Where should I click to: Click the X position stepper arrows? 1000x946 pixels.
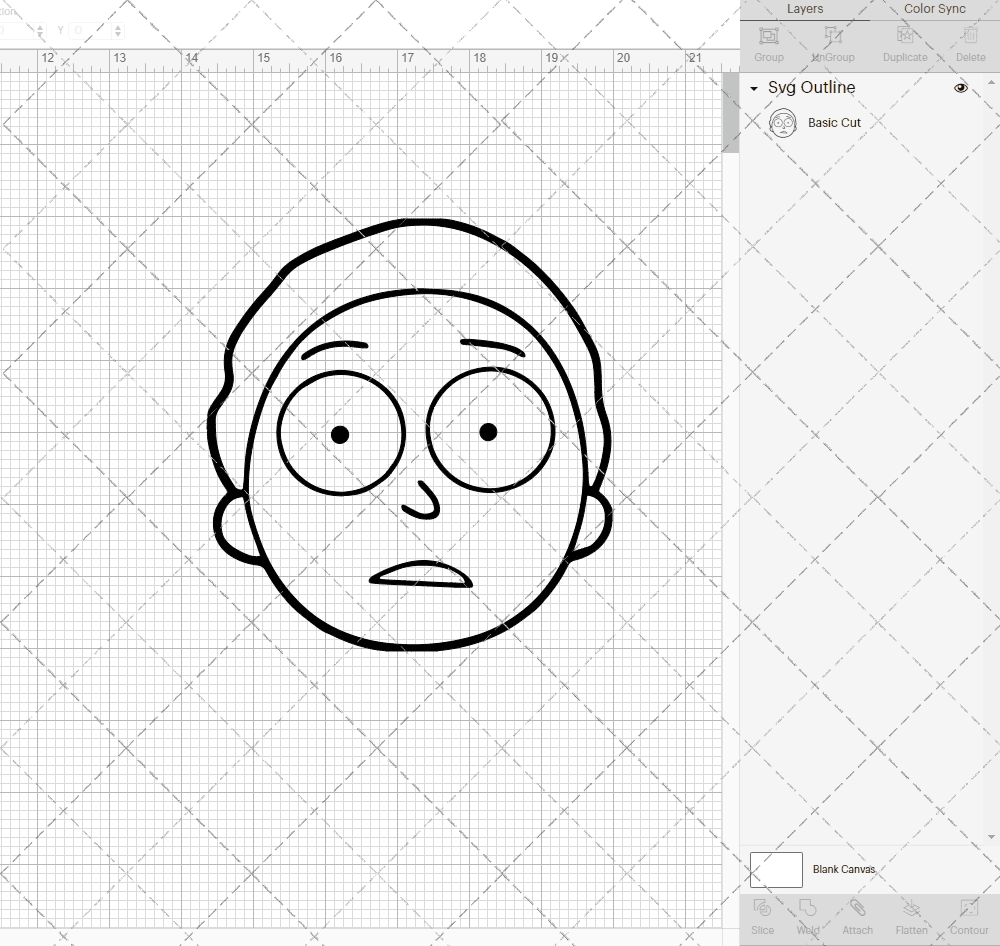coord(40,30)
